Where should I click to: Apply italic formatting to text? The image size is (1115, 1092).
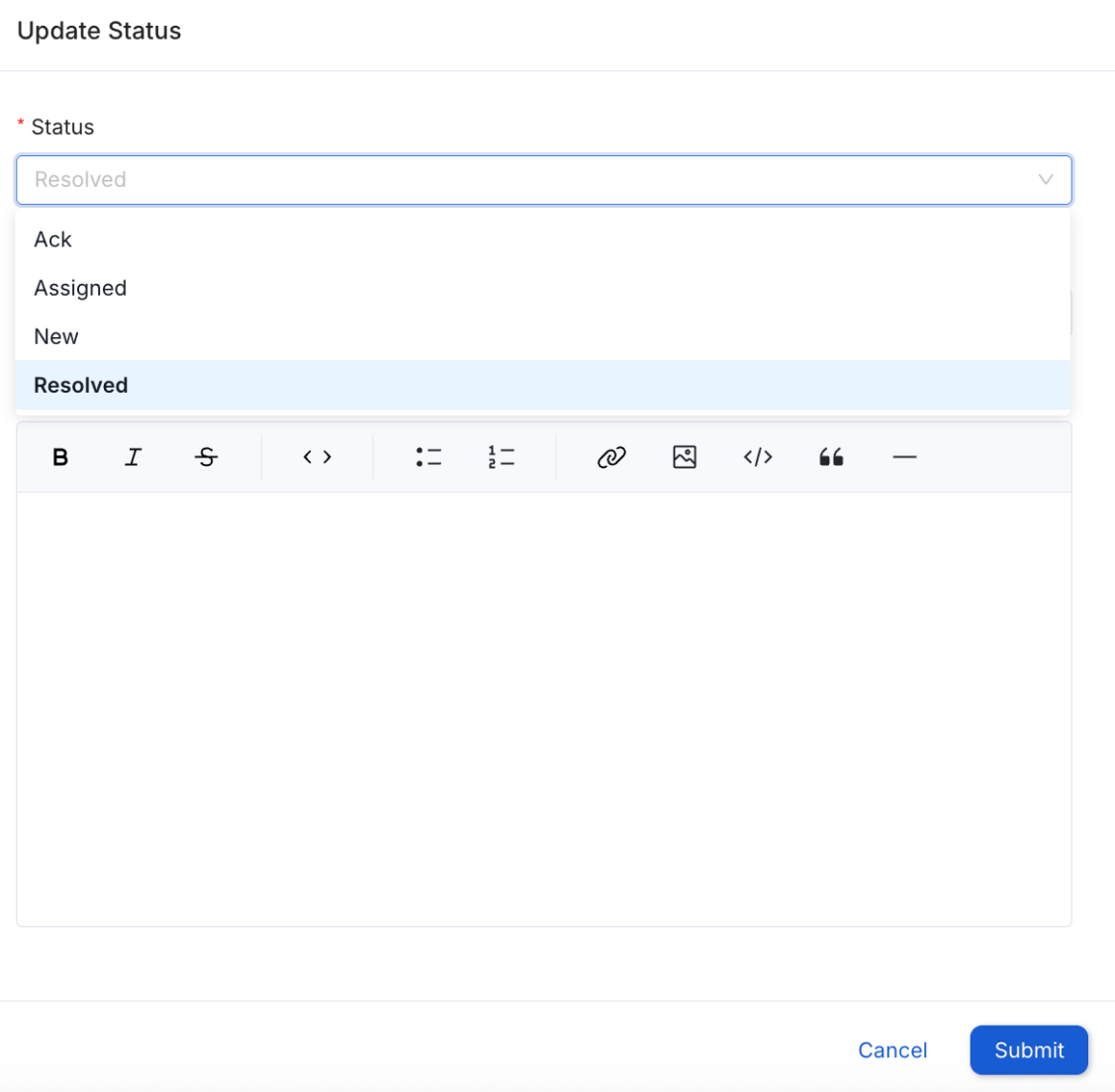click(134, 457)
